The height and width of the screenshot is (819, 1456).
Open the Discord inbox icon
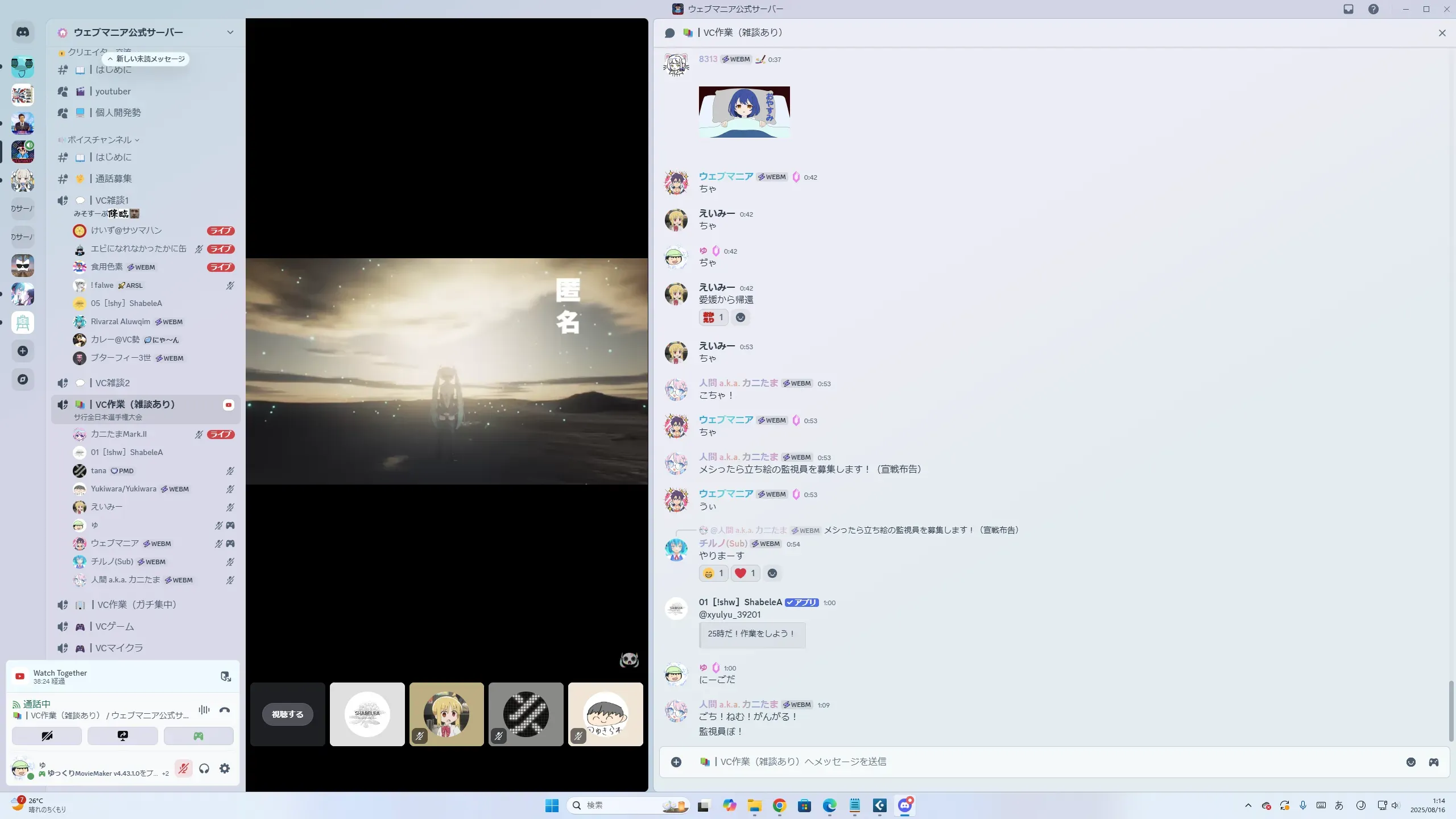[1348, 9]
